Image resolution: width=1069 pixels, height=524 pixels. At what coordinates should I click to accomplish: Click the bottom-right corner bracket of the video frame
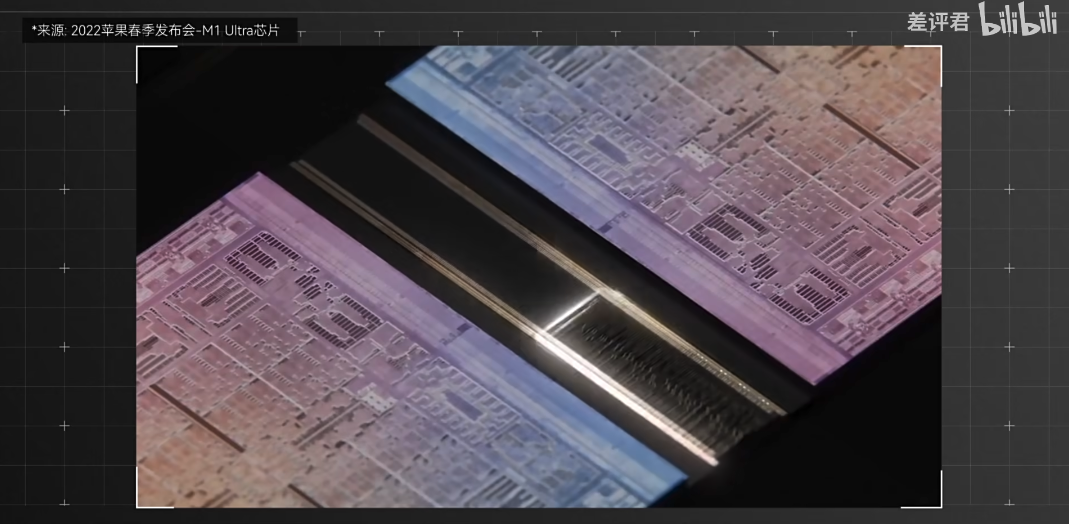[923, 490]
